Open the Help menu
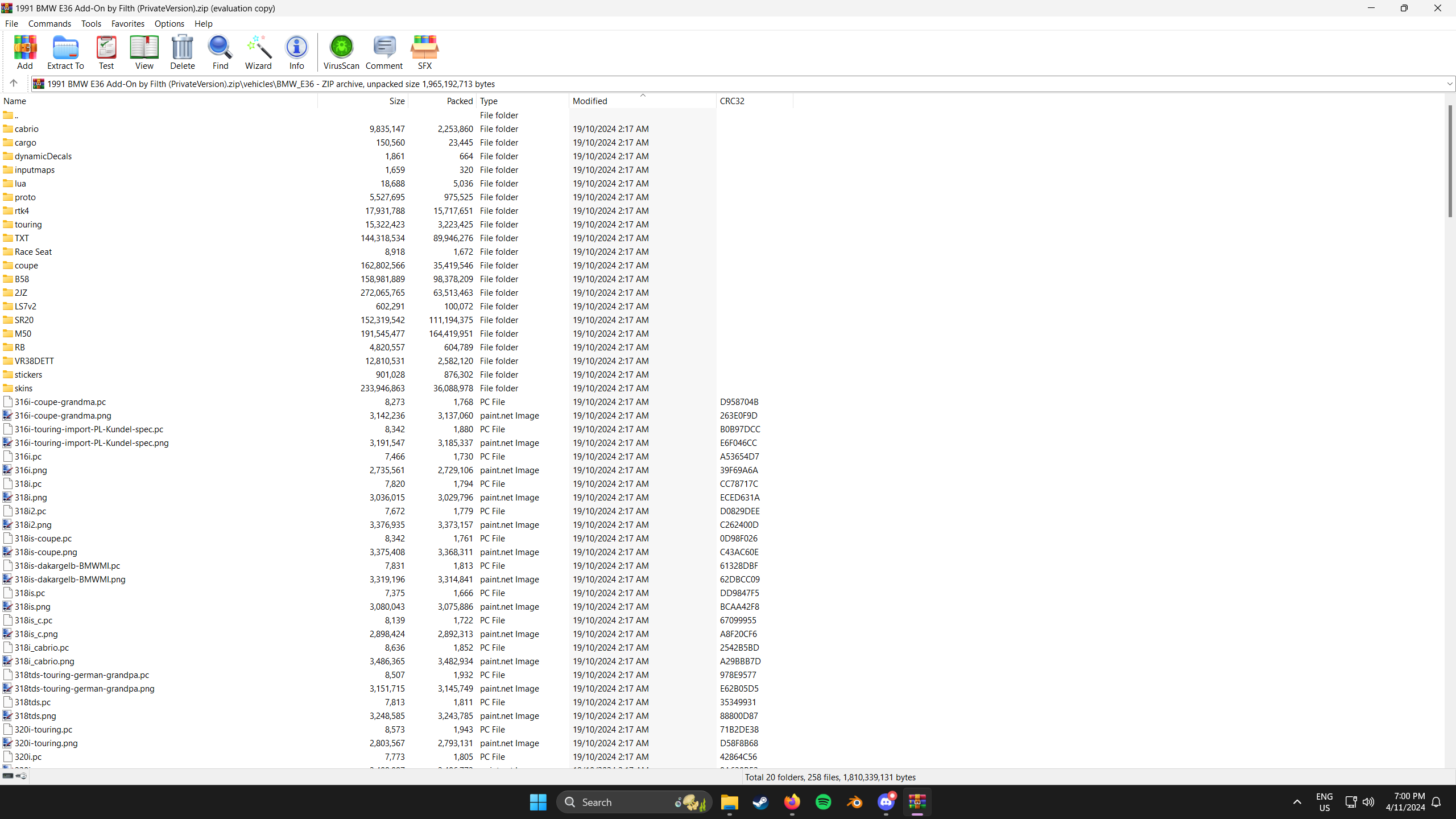Image resolution: width=1456 pixels, height=819 pixels. [x=203, y=23]
